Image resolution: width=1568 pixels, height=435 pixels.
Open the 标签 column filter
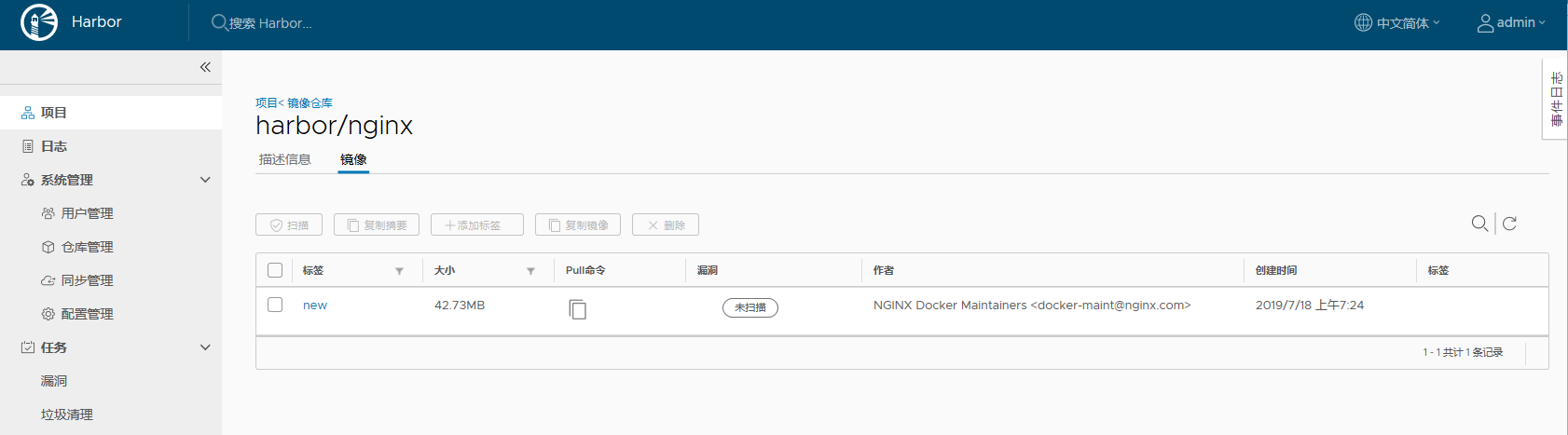coord(399,271)
